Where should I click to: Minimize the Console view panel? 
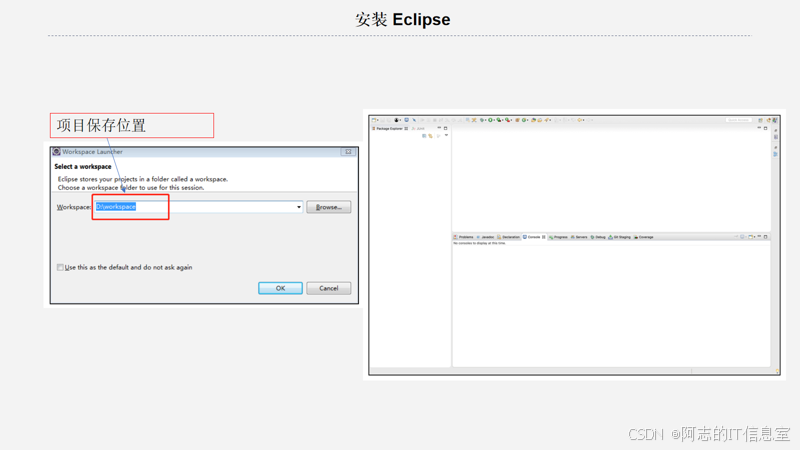coord(759,236)
